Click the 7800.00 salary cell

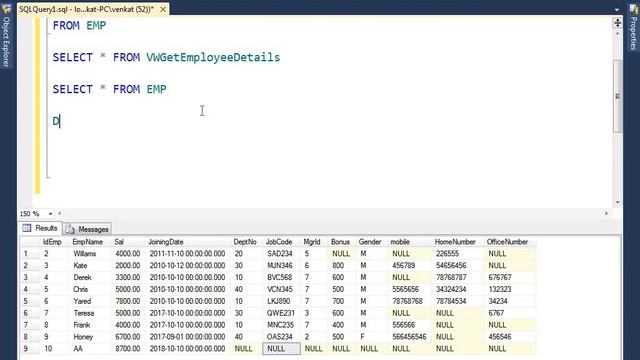[129, 301]
